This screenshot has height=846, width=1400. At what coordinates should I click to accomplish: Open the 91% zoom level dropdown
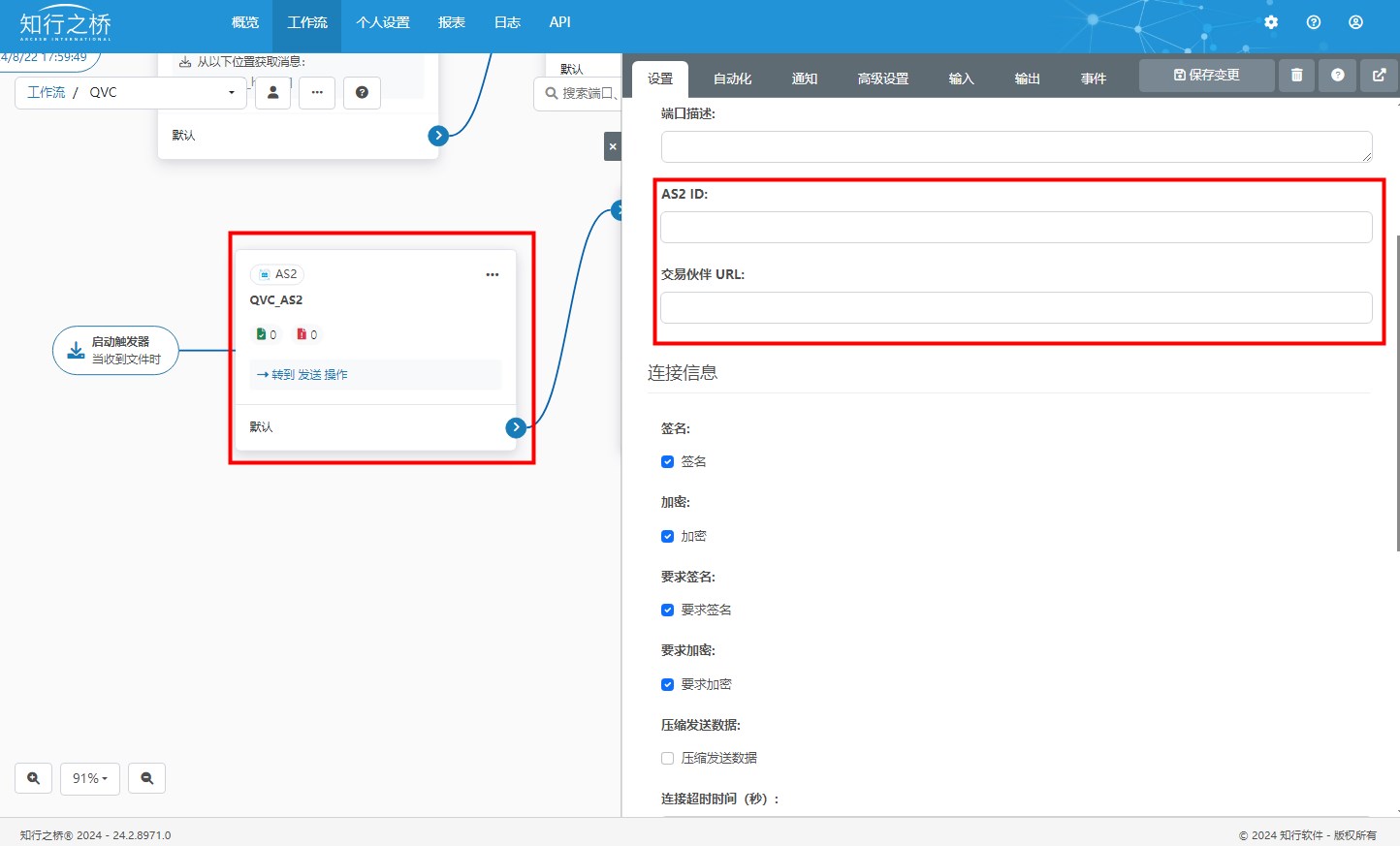[90, 778]
